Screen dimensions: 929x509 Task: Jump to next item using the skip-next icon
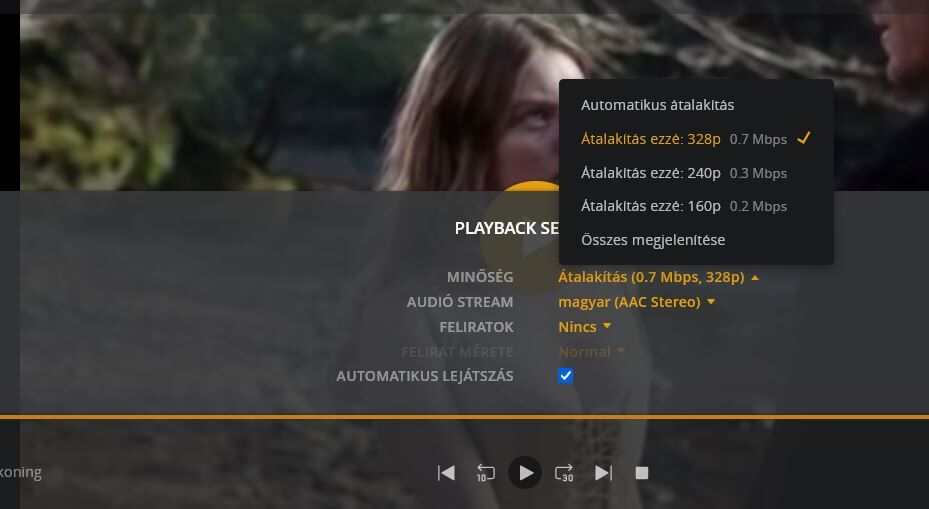[603, 473]
